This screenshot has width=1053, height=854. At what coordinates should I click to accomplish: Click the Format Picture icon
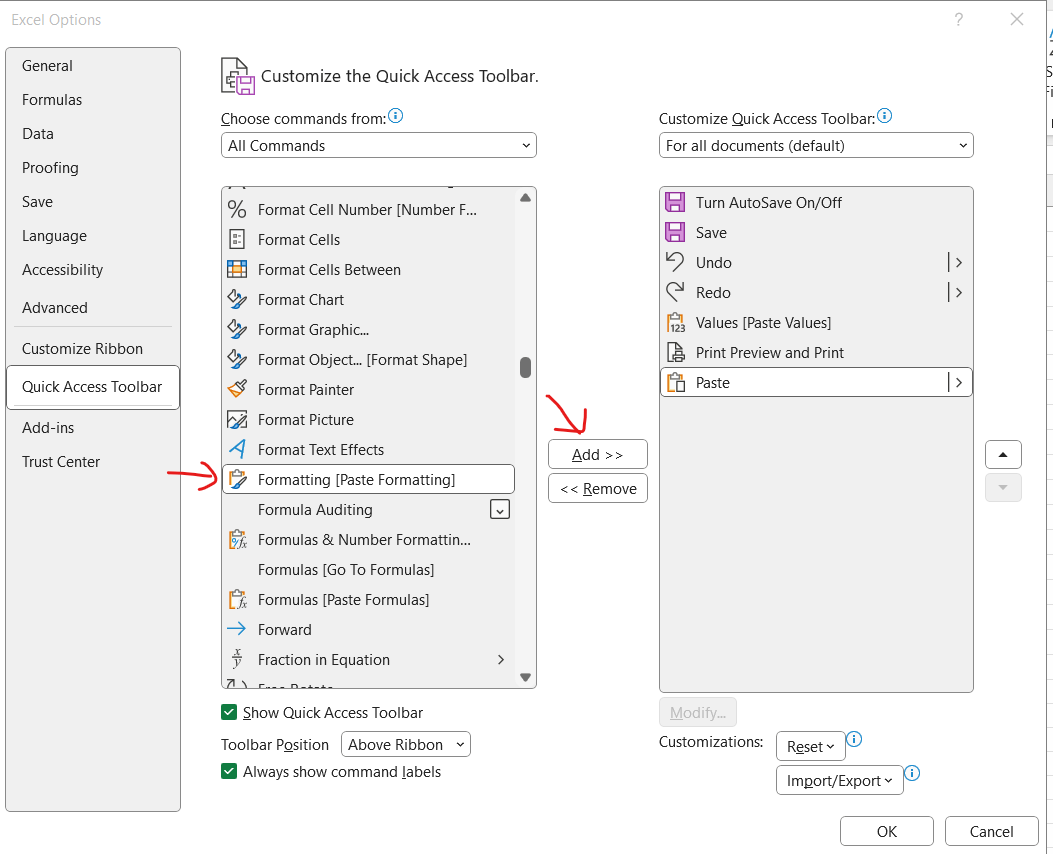pyautogui.click(x=236, y=420)
